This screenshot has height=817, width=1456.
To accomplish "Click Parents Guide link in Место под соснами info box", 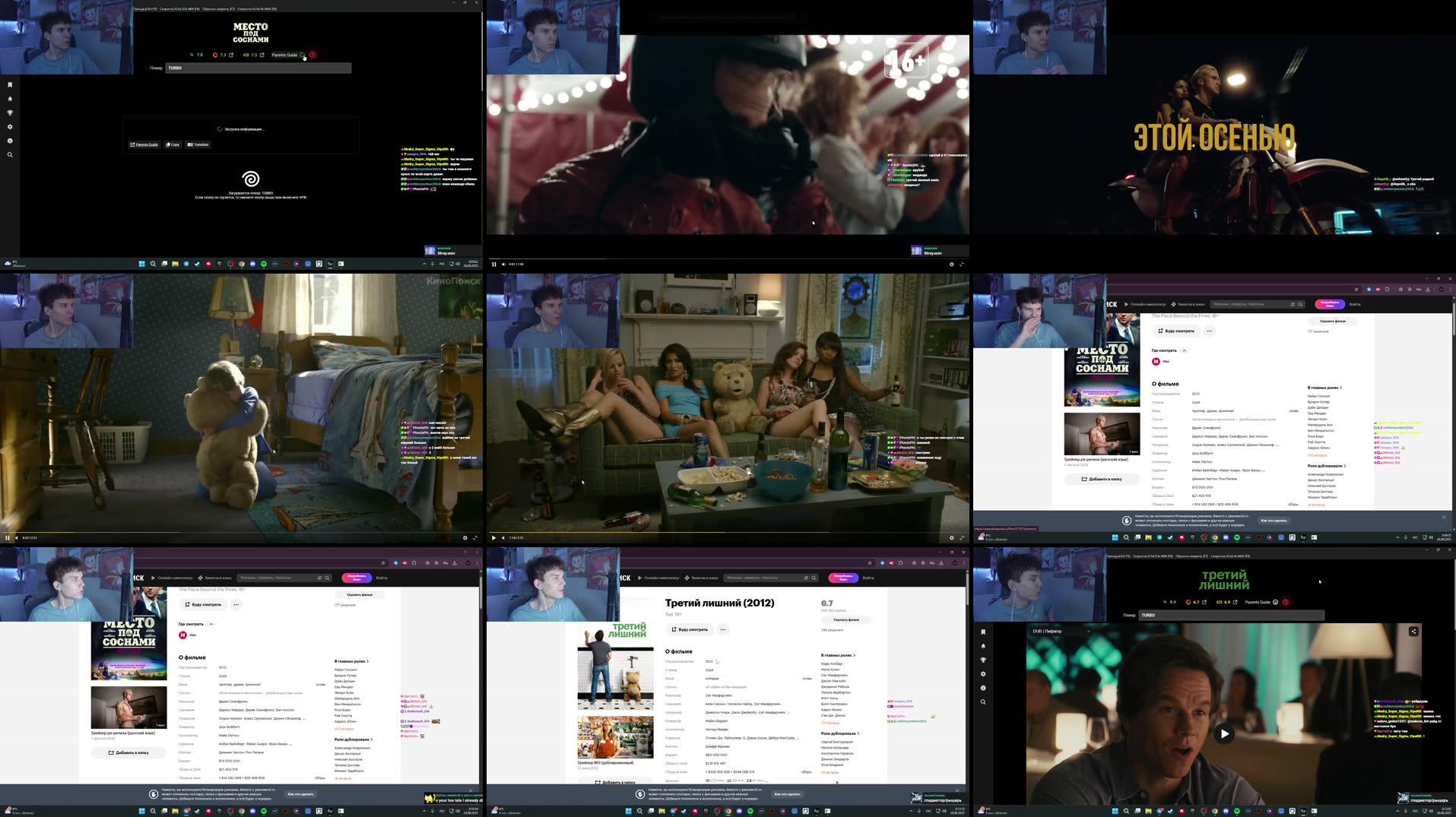I will [144, 144].
